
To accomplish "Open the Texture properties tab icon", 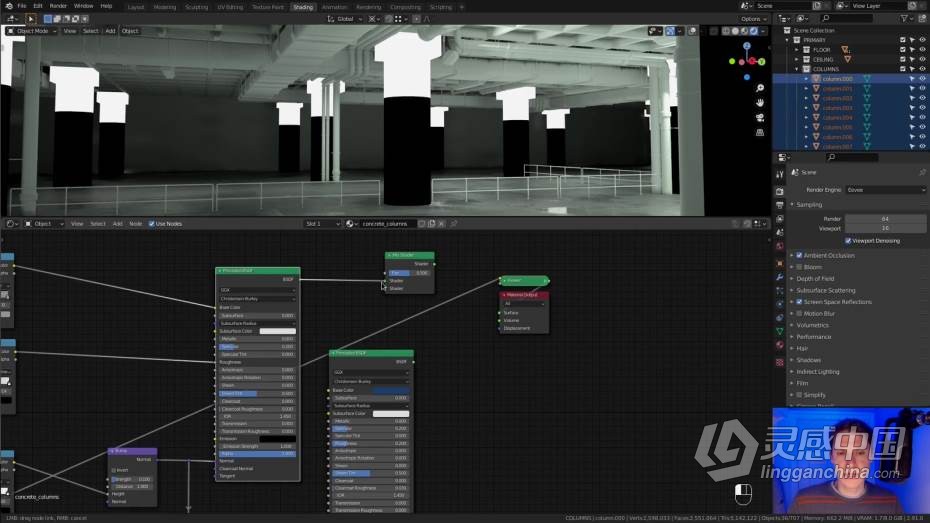I will pos(779,362).
